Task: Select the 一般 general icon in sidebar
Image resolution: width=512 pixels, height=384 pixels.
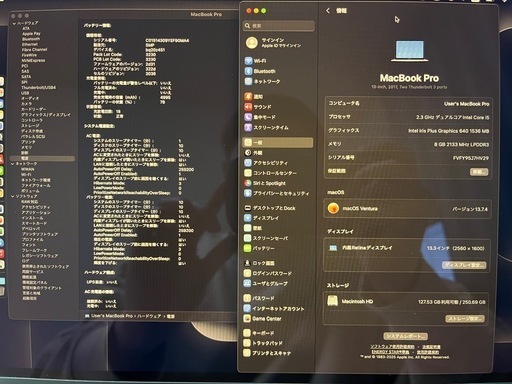Action: click(x=248, y=143)
